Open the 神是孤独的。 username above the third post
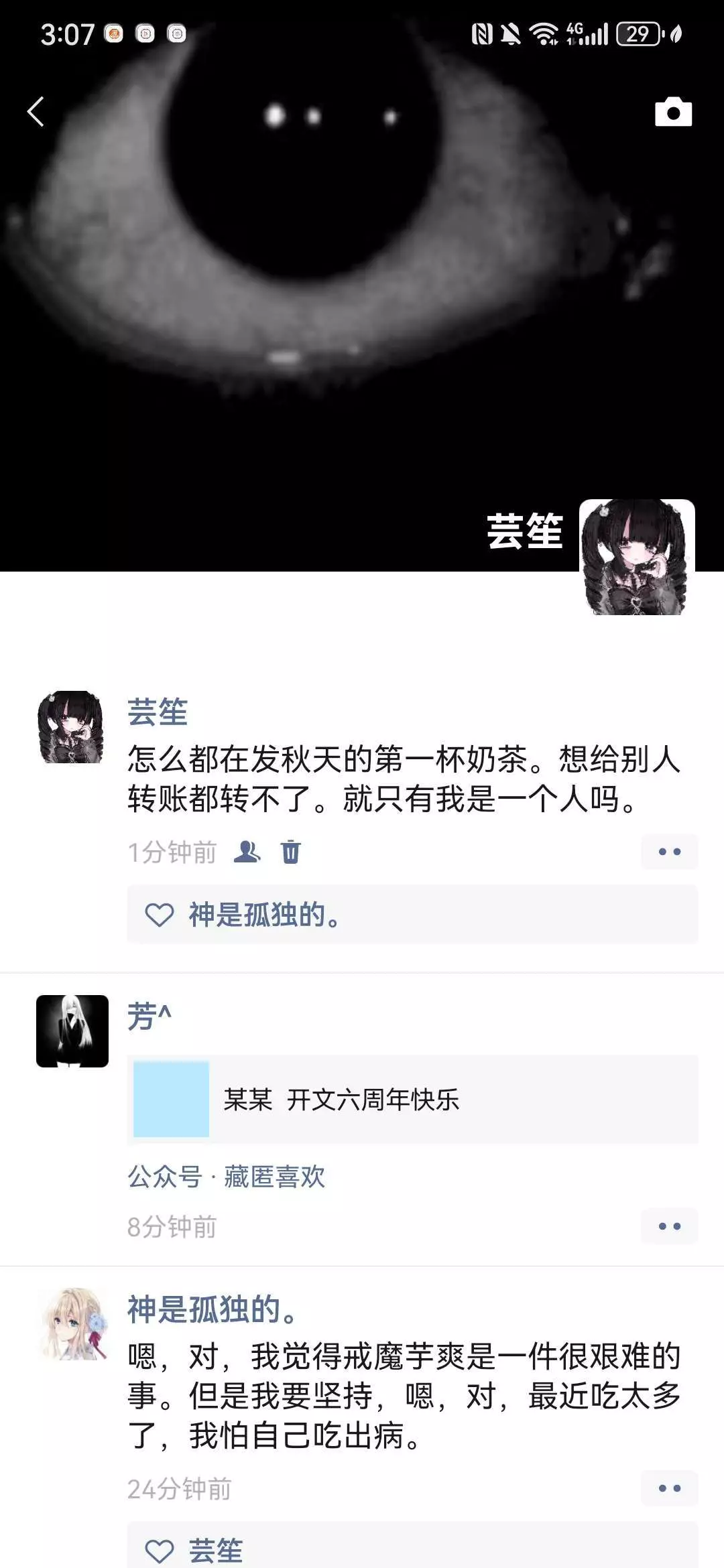724x1568 pixels. pos(212,1309)
